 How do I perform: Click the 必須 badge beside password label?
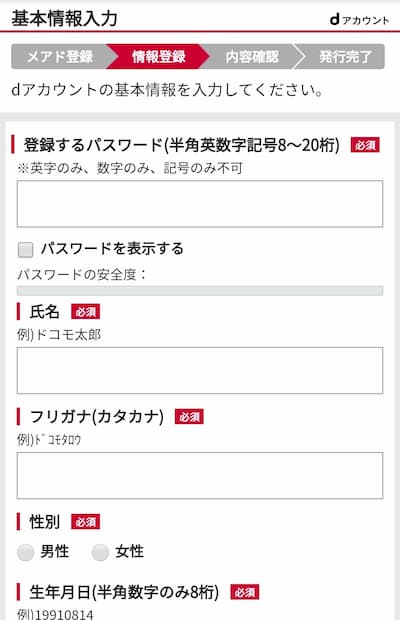point(365,145)
